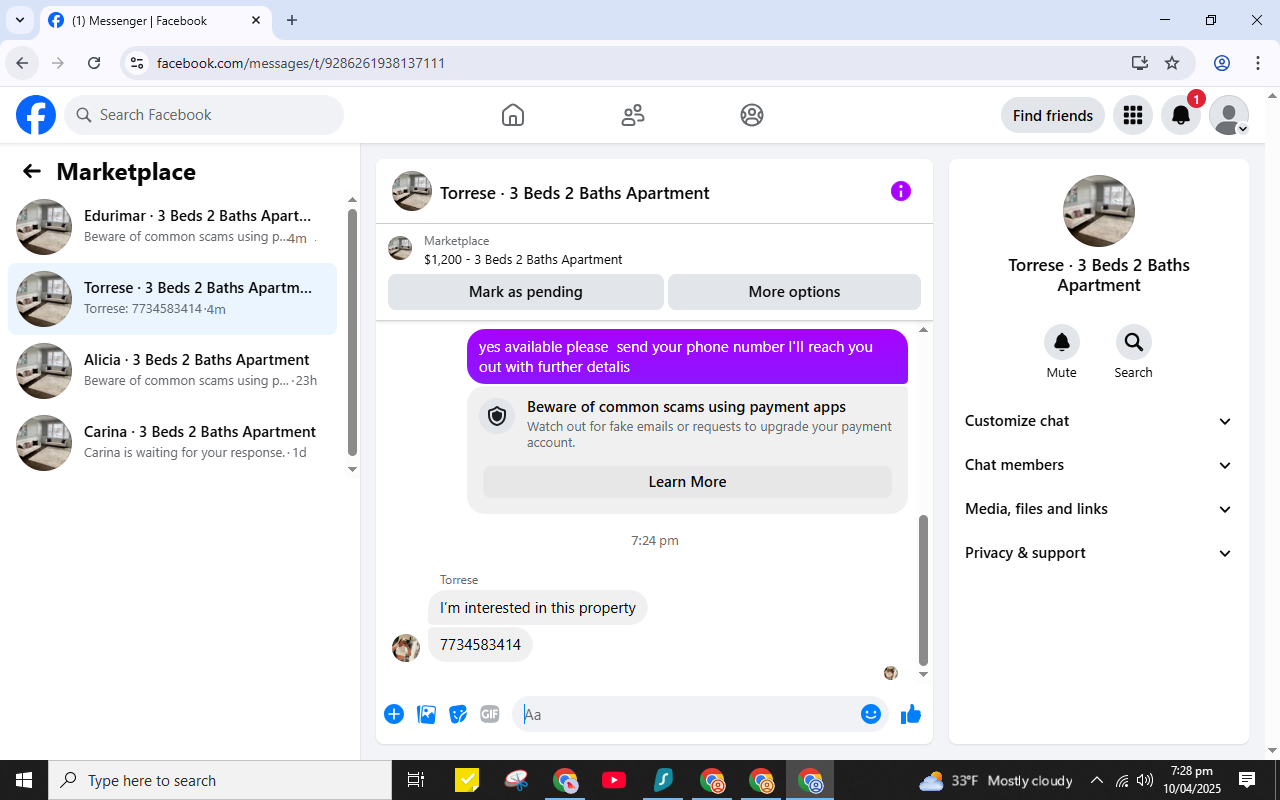Screen dimensions: 1280x800
Task: Go back using the Marketplace arrow
Action: pyautogui.click(x=32, y=171)
